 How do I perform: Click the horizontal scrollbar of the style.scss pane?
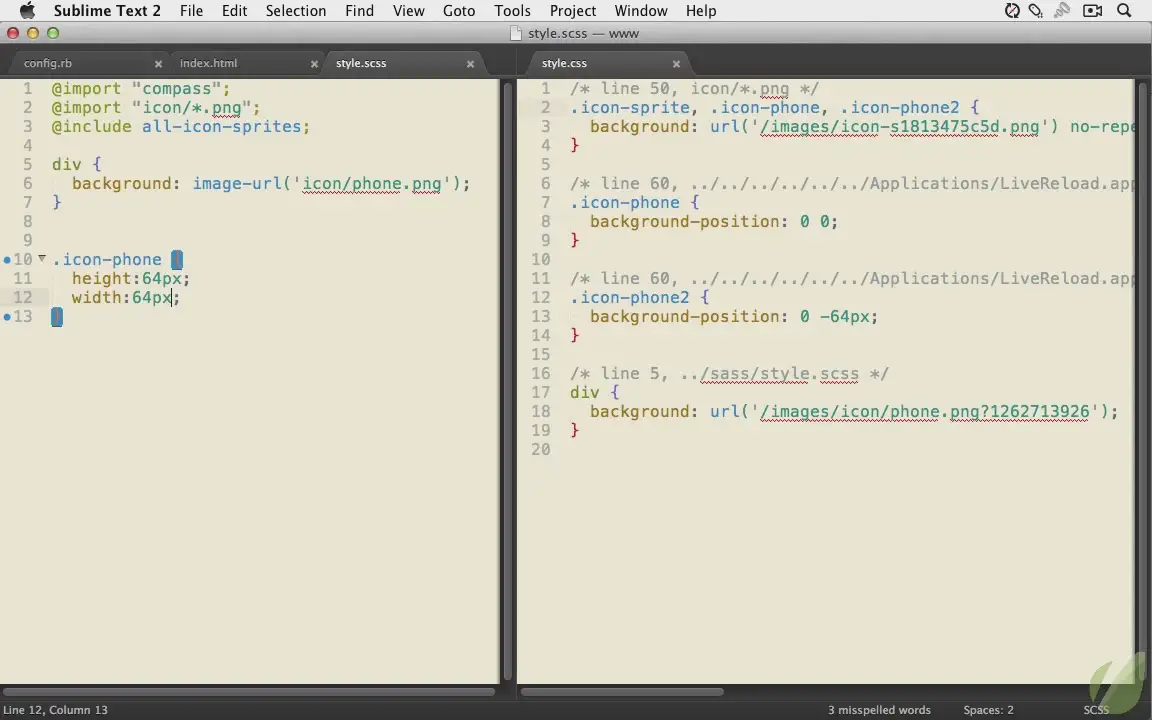250,691
